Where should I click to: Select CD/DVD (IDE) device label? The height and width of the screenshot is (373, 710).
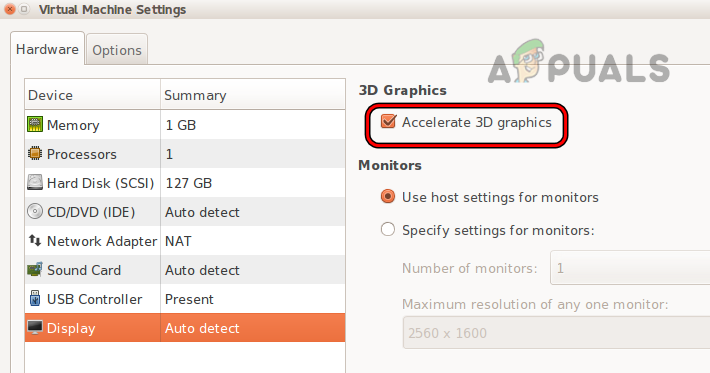coord(91,212)
